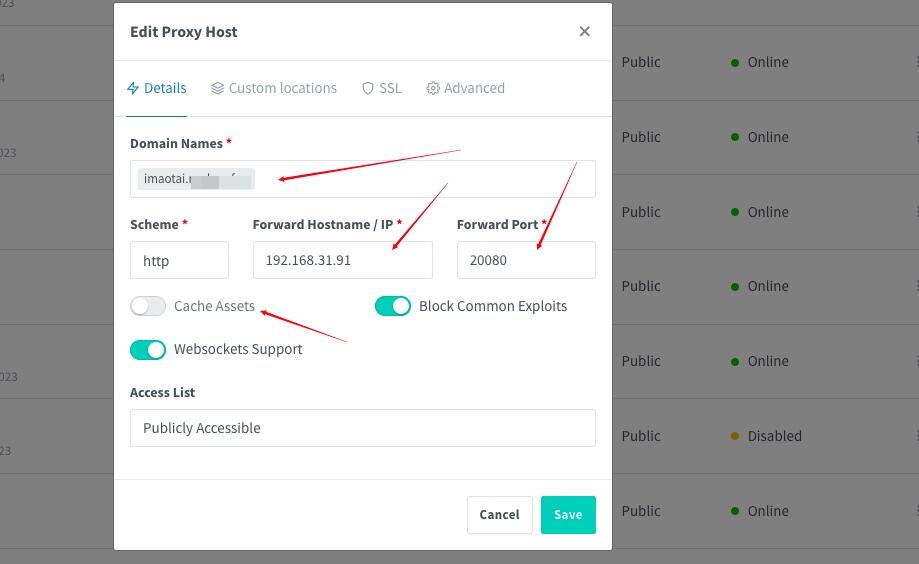The height and width of the screenshot is (564, 919).
Task: Click the yellow Disabled status dot
Action: tap(734, 436)
